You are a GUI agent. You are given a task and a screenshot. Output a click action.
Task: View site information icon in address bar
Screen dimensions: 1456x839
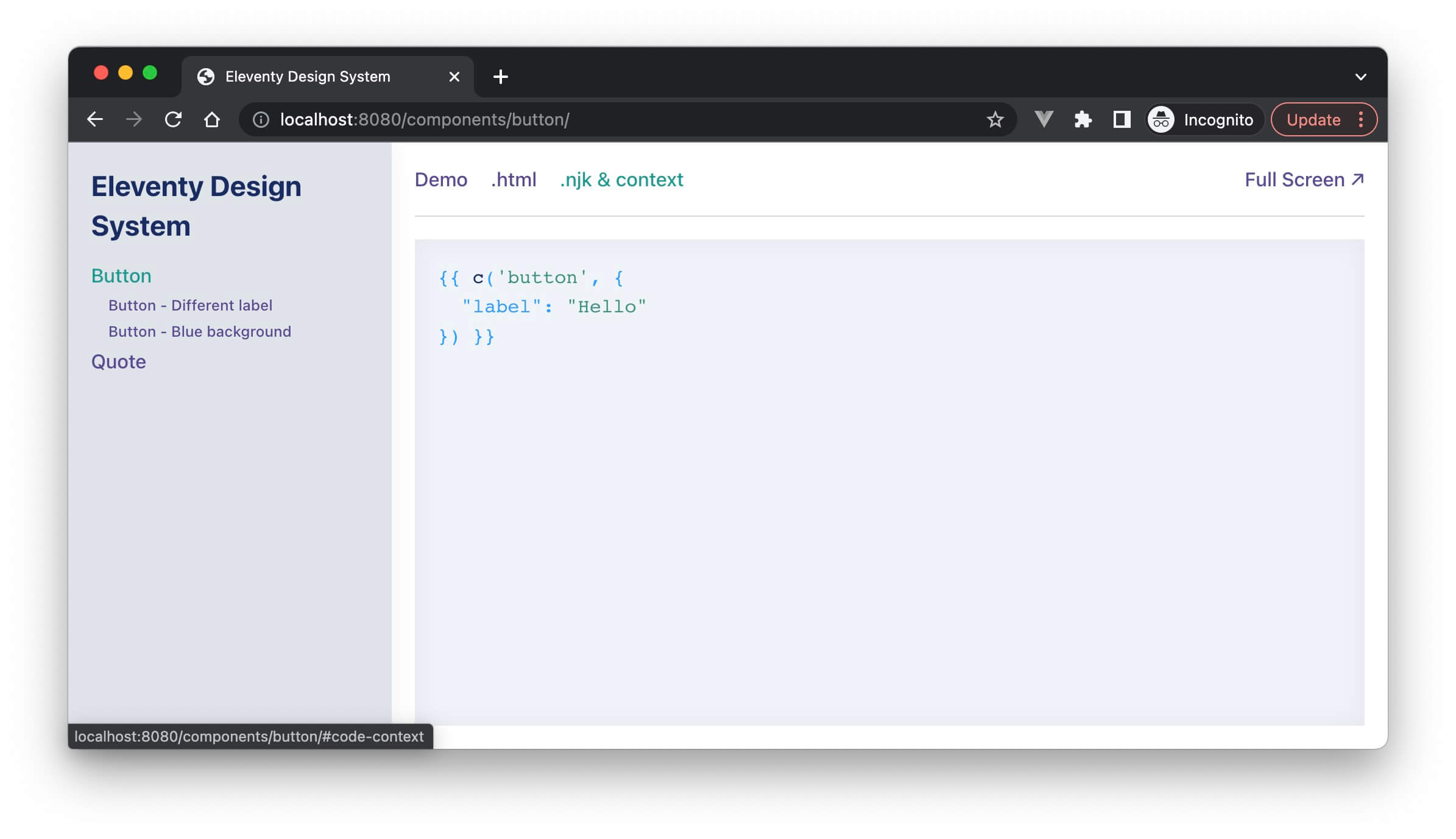pos(261,119)
